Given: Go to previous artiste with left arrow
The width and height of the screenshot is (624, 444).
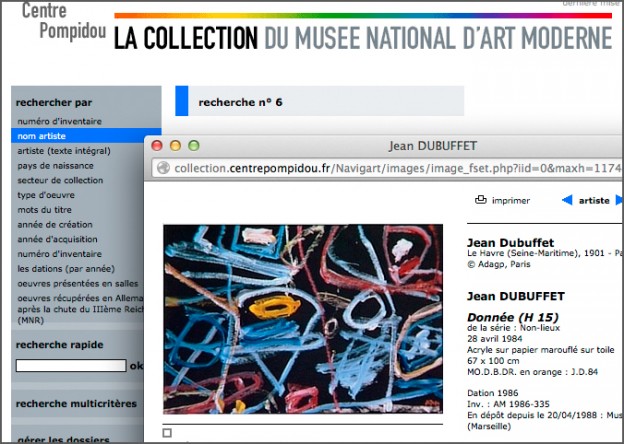Looking at the screenshot, I should (x=567, y=200).
